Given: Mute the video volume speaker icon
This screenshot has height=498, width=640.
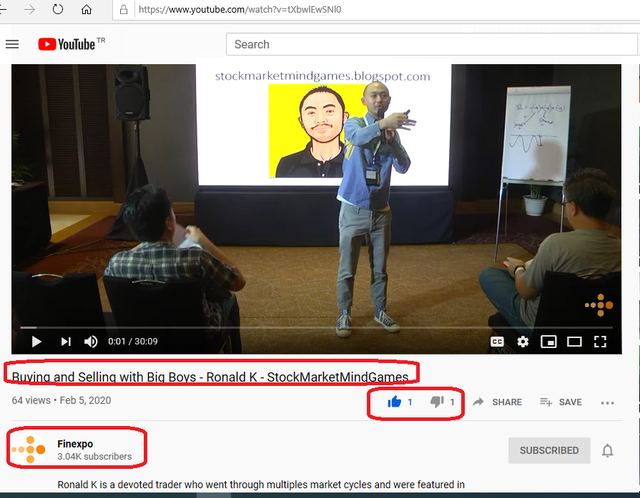Looking at the screenshot, I should [x=91, y=341].
